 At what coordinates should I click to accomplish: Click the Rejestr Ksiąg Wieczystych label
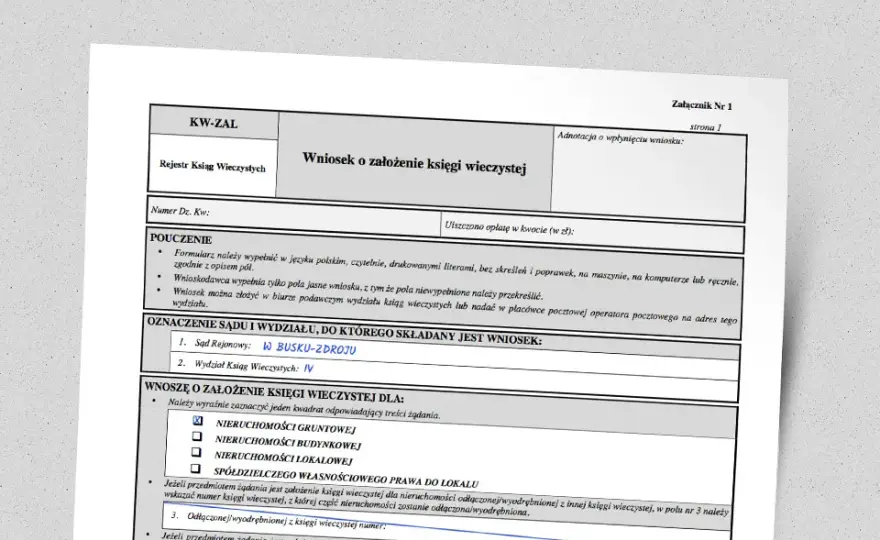[x=212, y=166]
